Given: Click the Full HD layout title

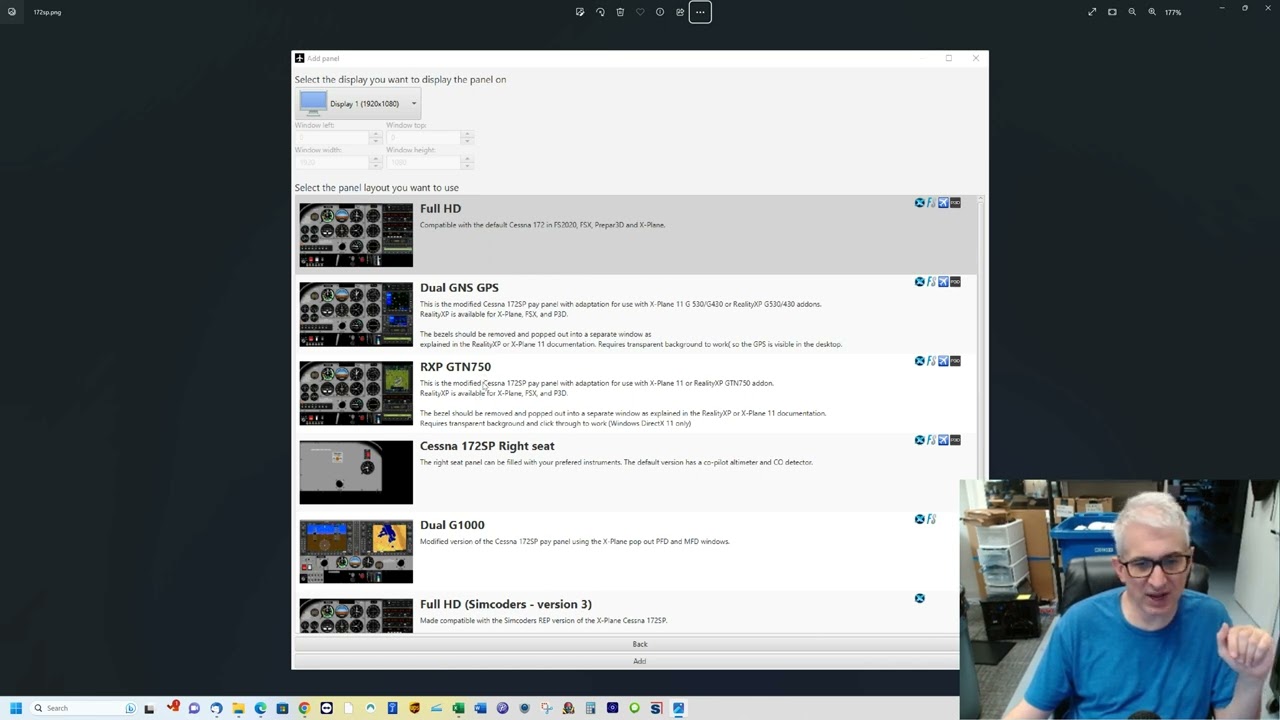Looking at the screenshot, I should (440, 209).
